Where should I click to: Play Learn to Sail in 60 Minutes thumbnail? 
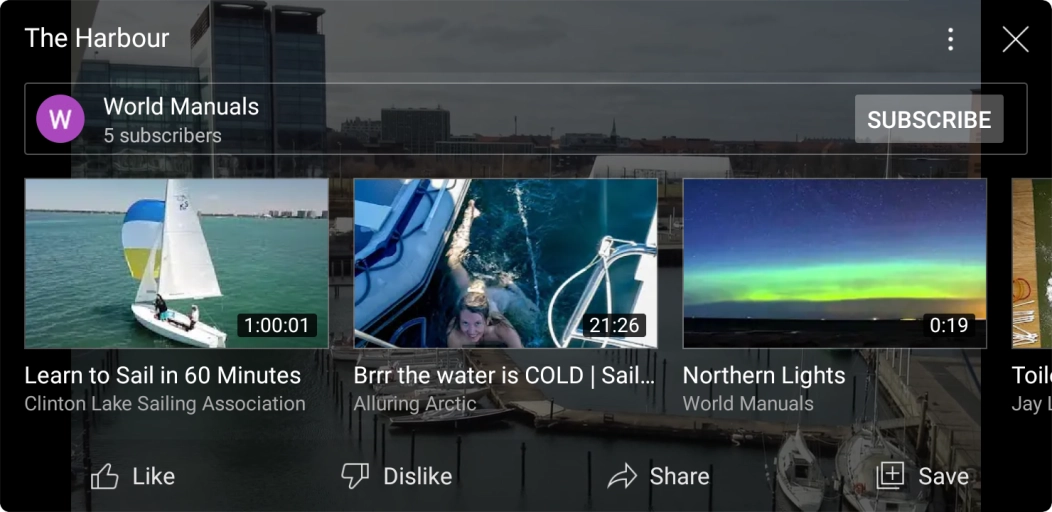pyautogui.click(x=176, y=263)
